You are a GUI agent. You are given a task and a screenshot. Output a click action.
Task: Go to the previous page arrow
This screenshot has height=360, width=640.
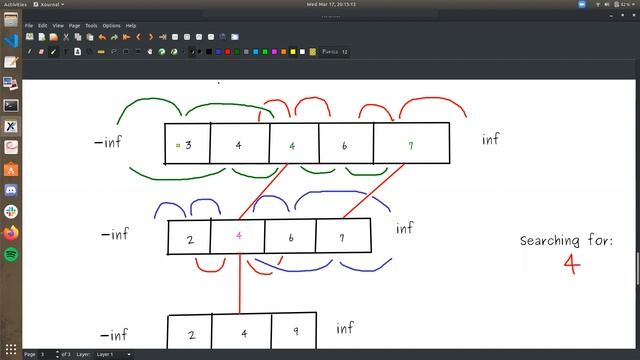[x=138, y=37]
